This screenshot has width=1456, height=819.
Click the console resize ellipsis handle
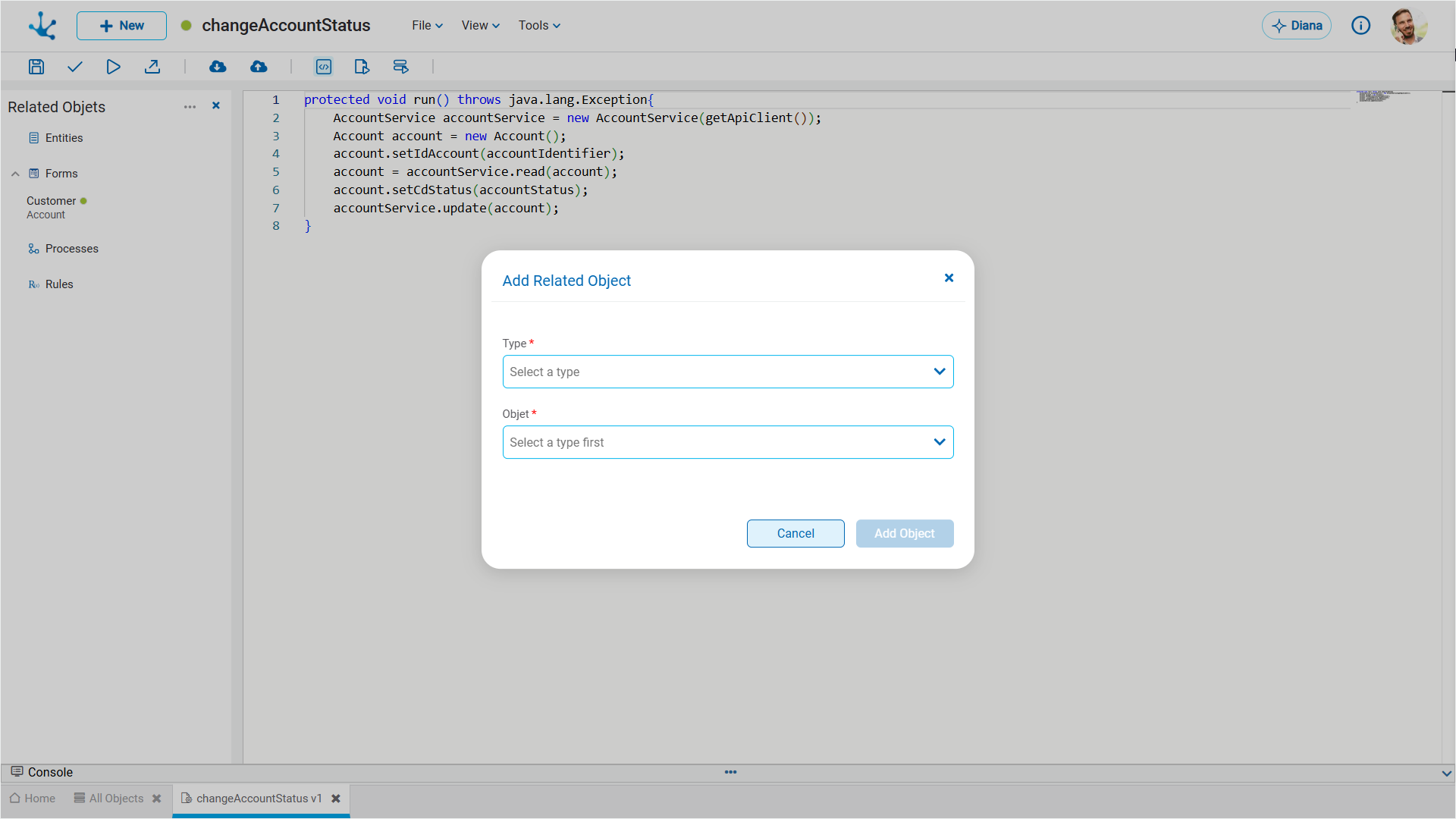click(730, 772)
